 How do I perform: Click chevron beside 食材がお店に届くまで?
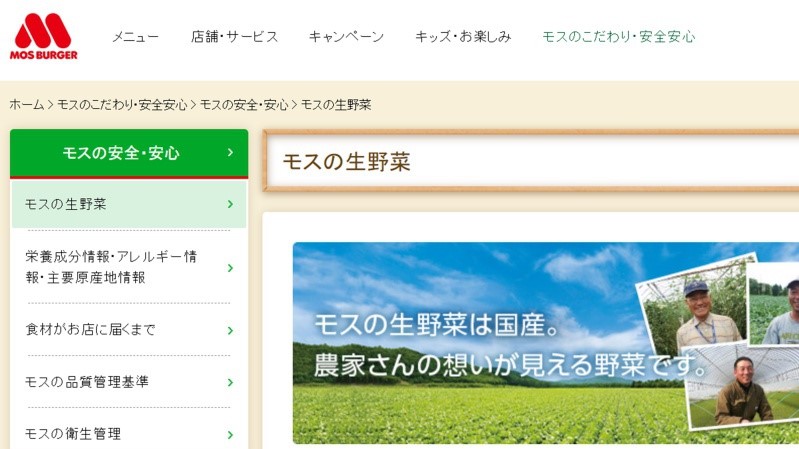230,330
